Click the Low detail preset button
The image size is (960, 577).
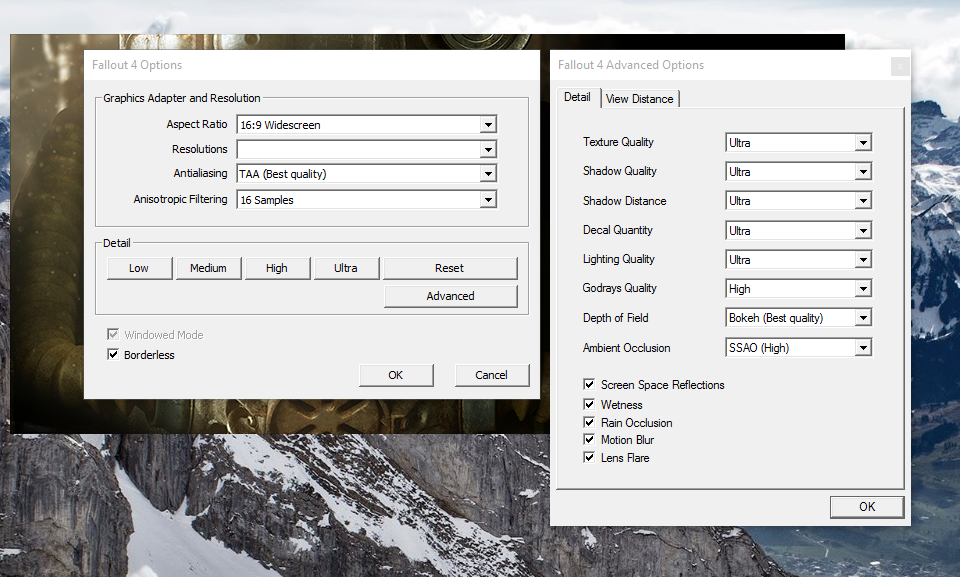[139, 268]
